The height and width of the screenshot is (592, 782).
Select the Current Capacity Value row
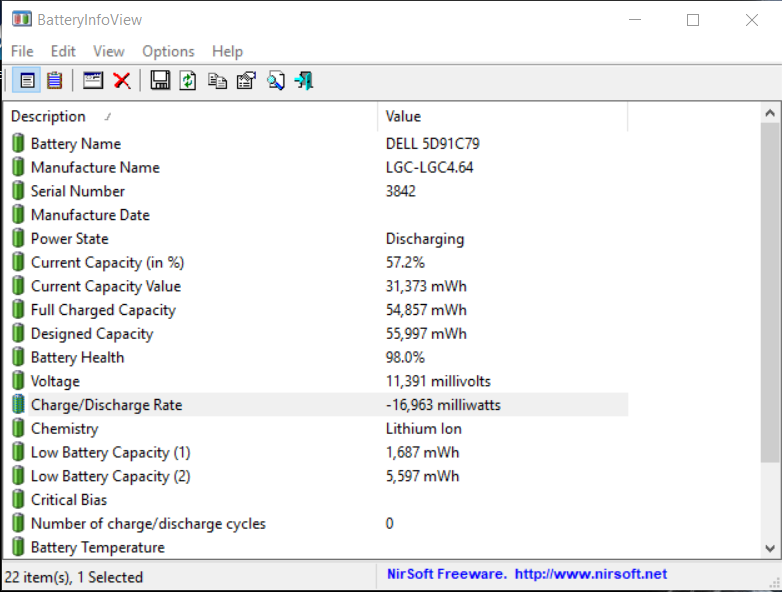316,286
